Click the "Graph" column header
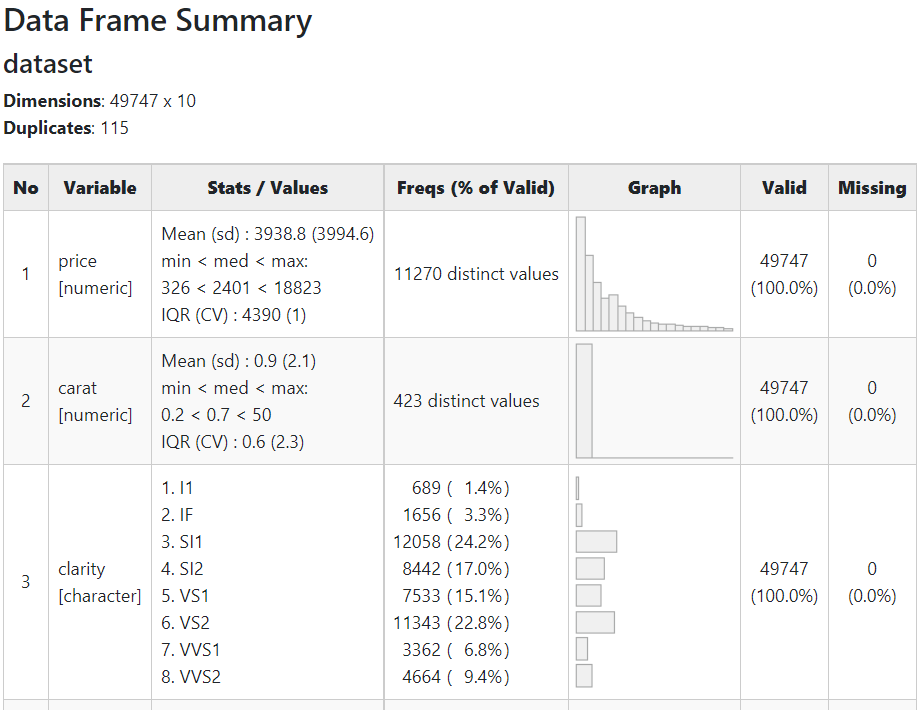920x710 pixels. point(654,188)
